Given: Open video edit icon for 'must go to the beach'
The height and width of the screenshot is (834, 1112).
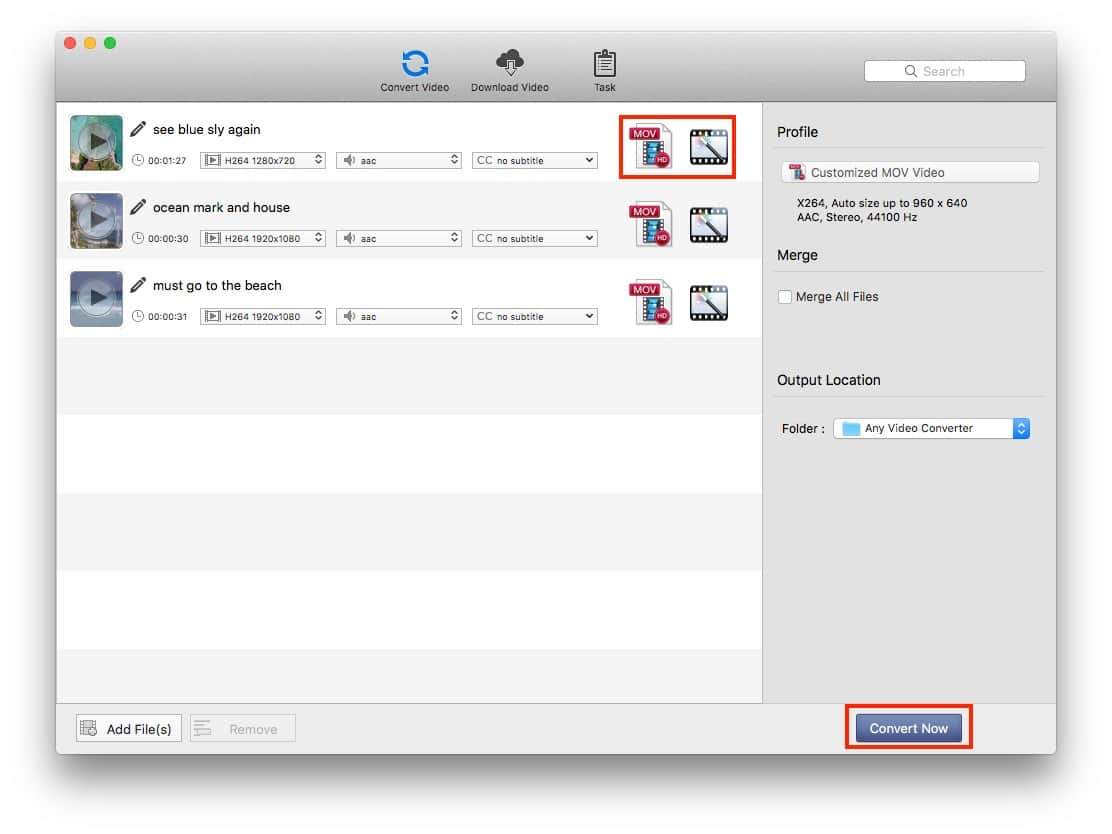Looking at the screenshot, I should (x=708, y=303).
